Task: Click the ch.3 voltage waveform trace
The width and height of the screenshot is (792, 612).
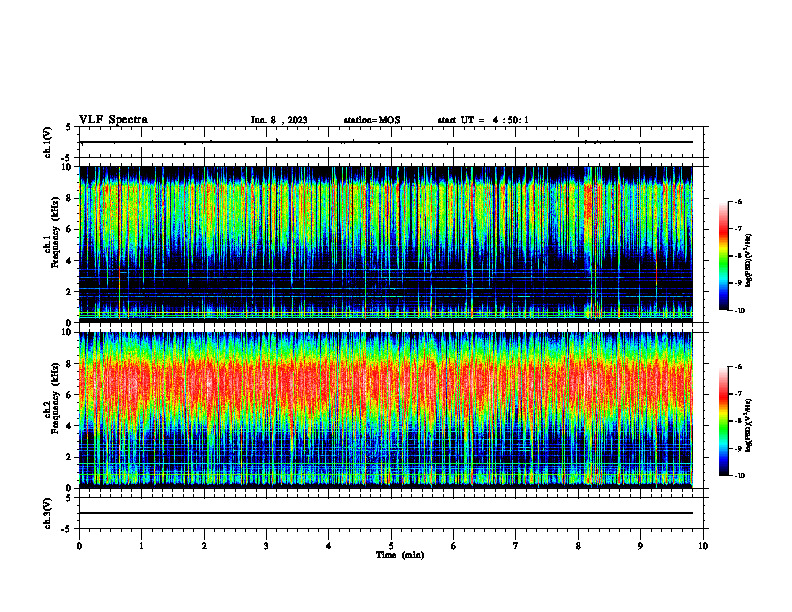Action: tap(386, 513)
